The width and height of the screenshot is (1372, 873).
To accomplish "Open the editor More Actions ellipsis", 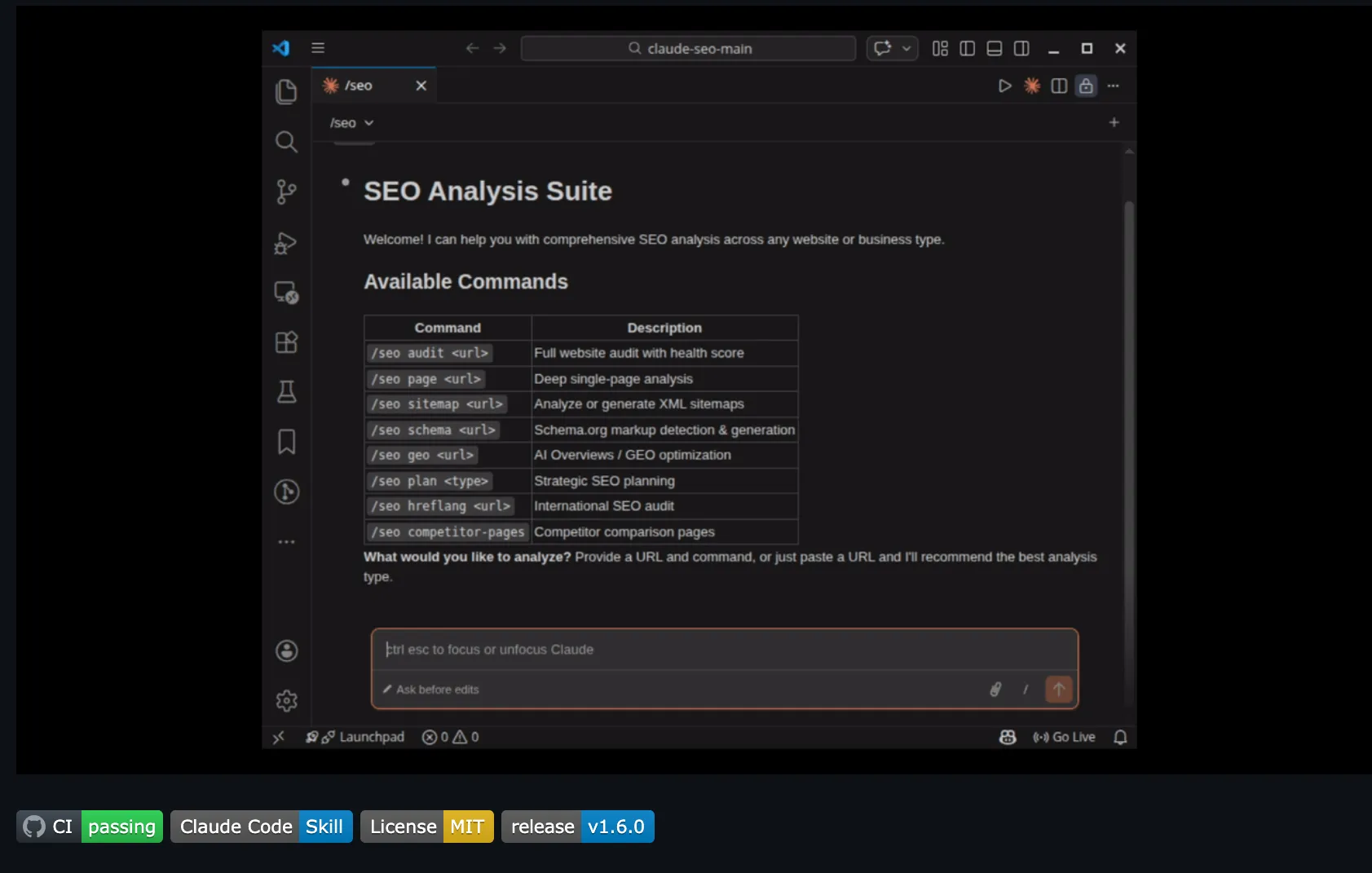I will [1114, 86].
